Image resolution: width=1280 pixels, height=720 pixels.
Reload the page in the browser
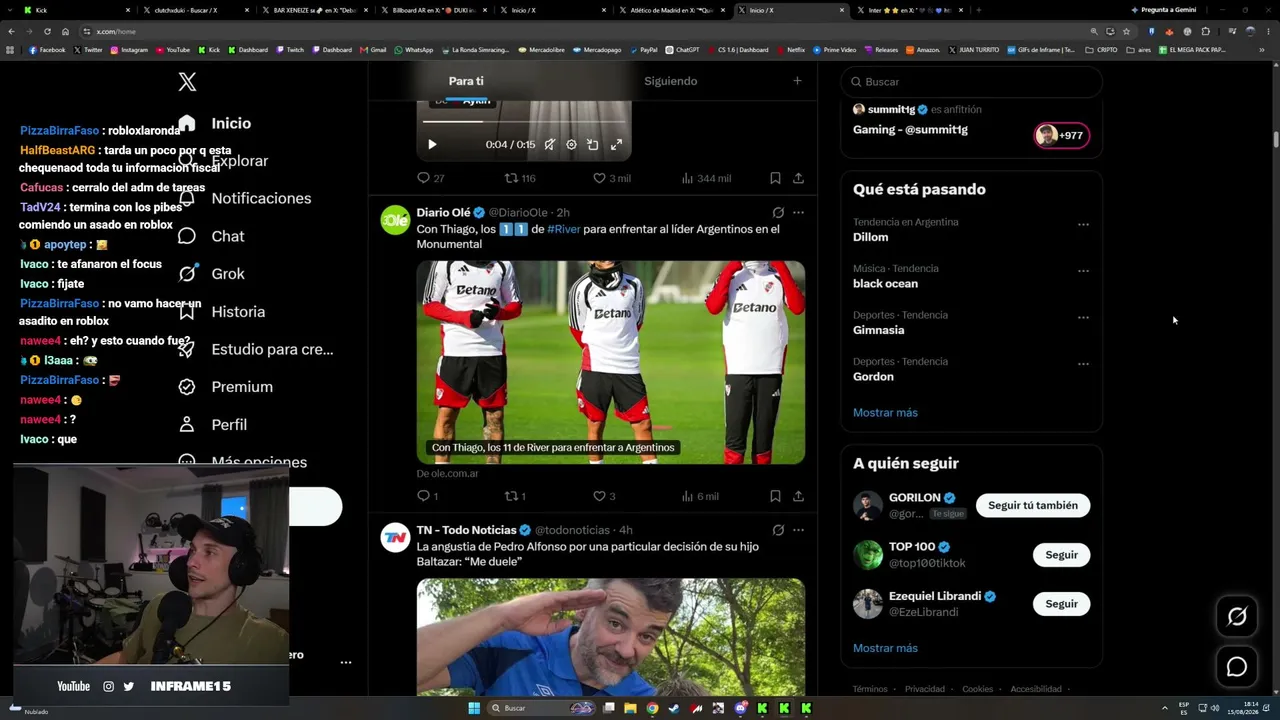point(46,31)
